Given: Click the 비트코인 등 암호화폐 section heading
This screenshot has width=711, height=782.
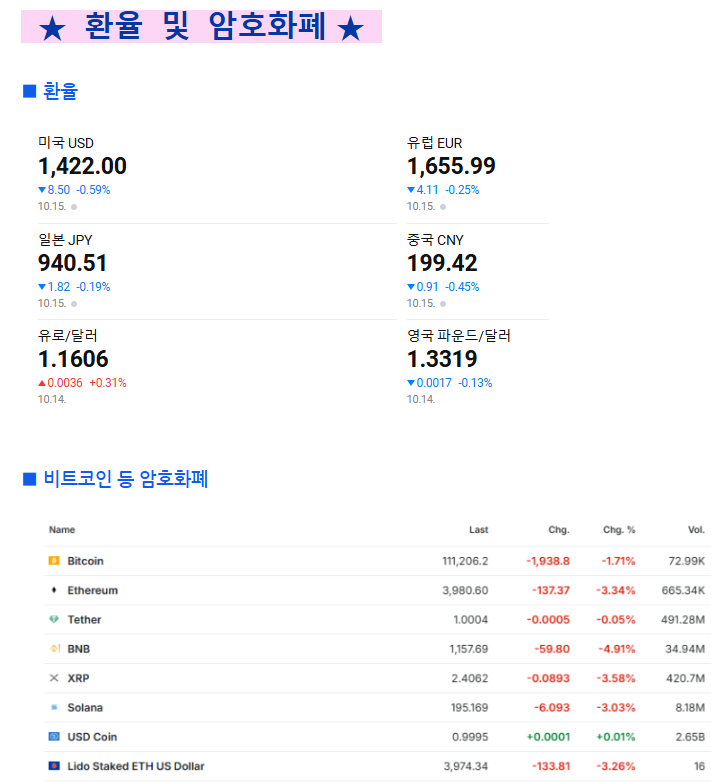Looking at the screenshot, I should coord(125,479).
